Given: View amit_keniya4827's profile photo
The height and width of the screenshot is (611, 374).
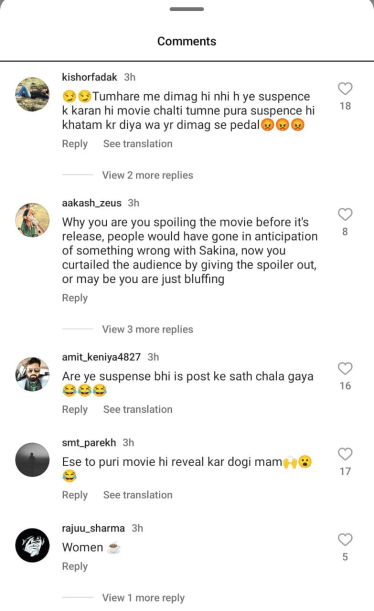Looking at the screenshot, I should pos(32,374).
